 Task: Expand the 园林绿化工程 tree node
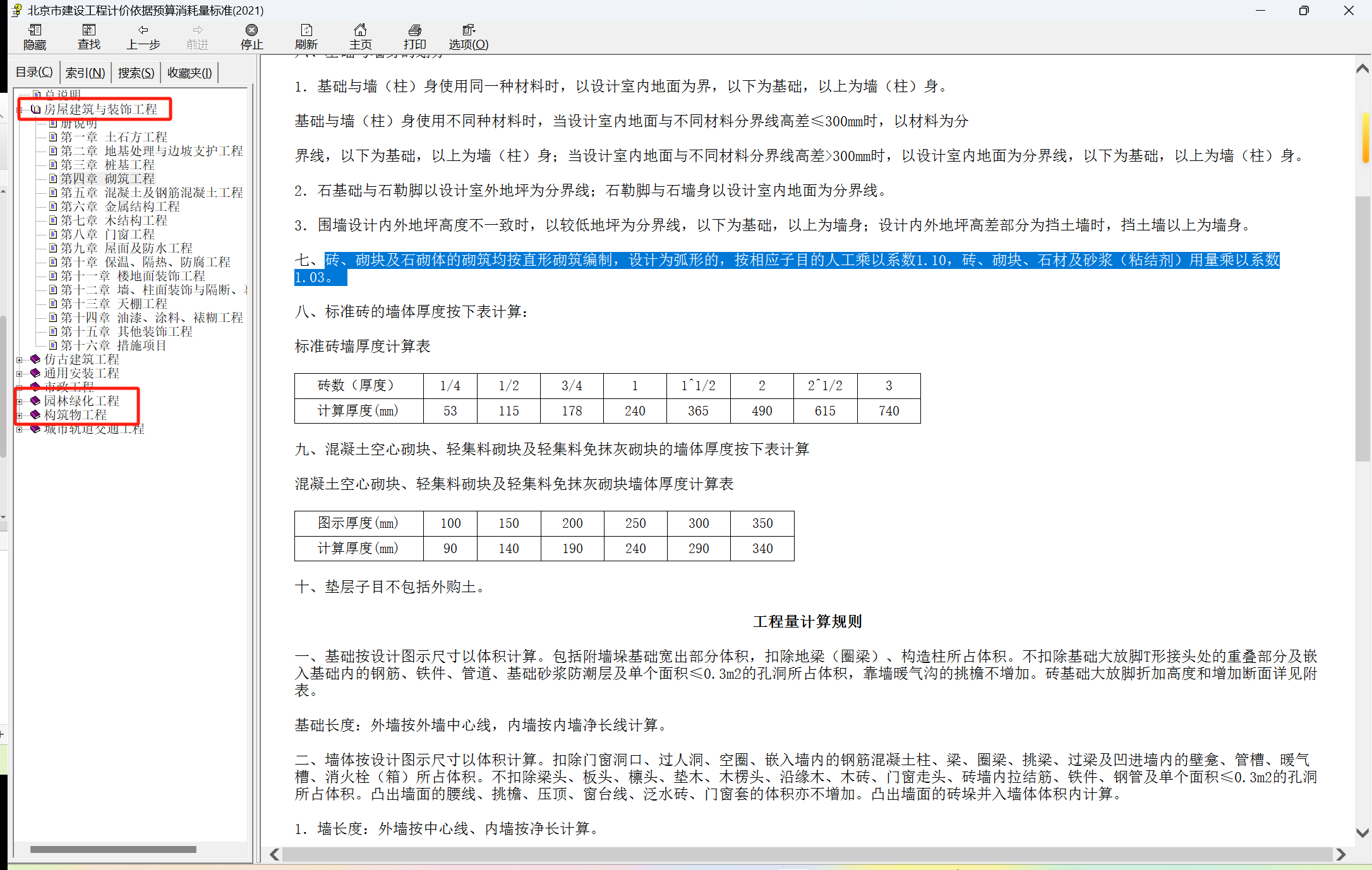20,402
